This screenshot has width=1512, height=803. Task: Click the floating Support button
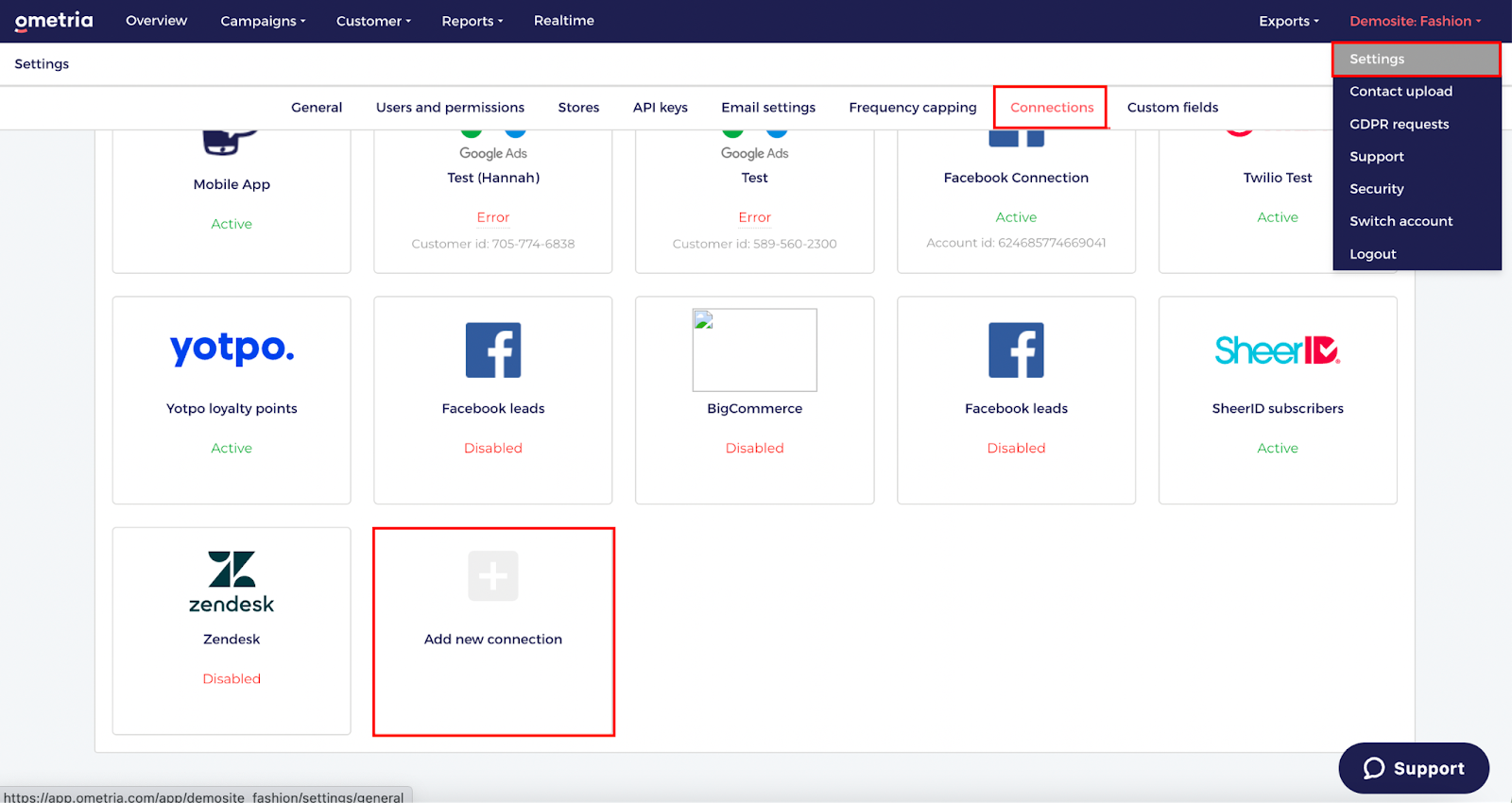[x=1414, y=768]
